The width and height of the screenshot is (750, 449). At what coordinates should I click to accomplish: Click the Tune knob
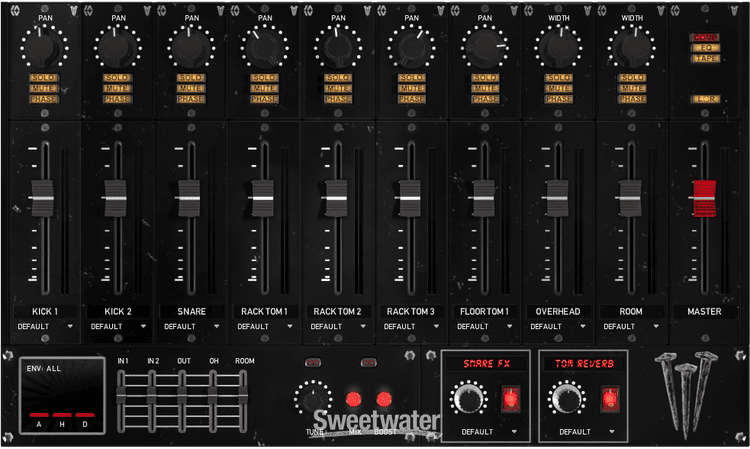click(x=313, y=401)
